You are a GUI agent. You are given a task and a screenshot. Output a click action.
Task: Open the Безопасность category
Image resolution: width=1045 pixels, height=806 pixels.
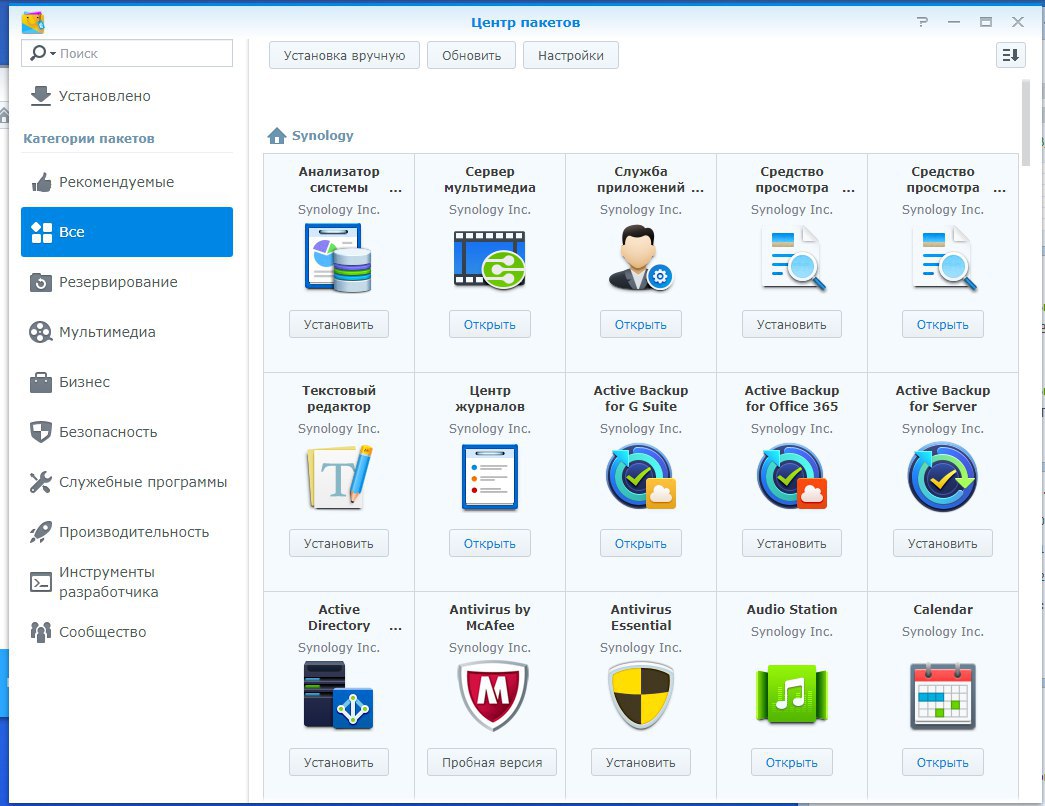(127, 432)
